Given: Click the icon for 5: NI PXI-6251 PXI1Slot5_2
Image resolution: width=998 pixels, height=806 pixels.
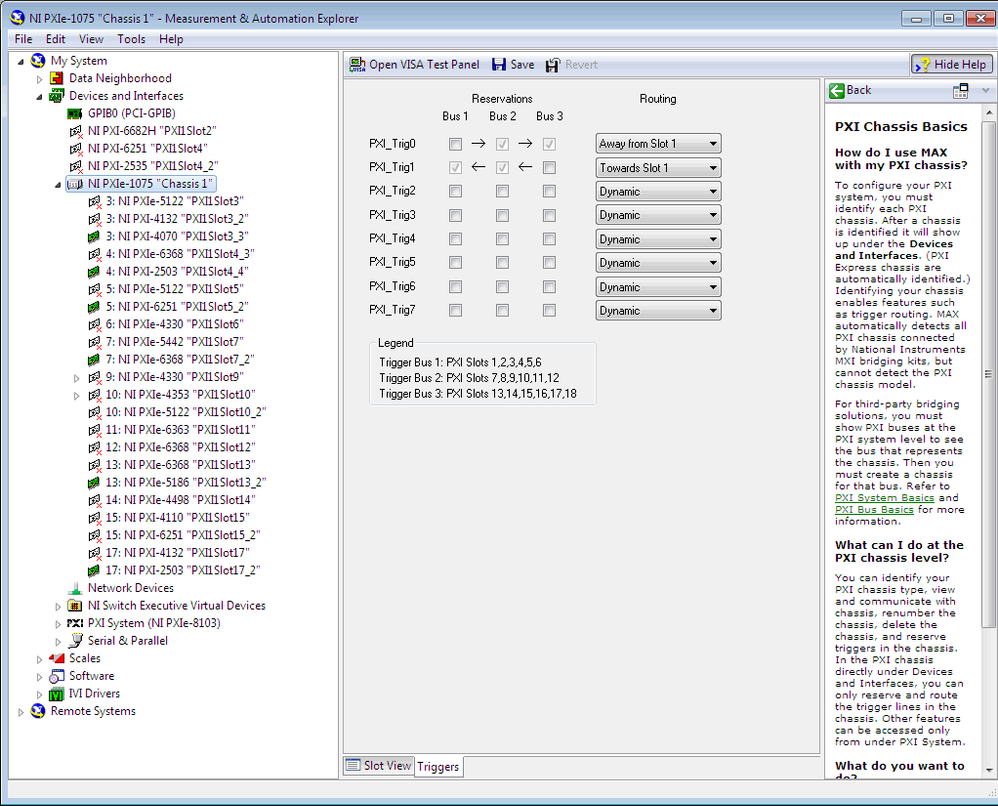Looking at the screenshot, I should [x=94, y=307].
